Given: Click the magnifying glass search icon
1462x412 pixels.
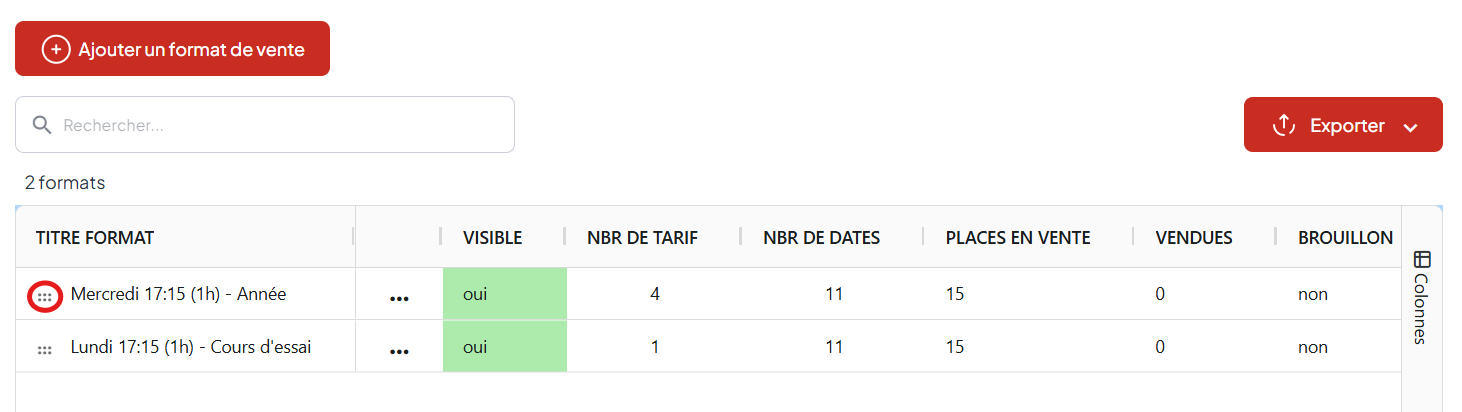Looking at the screenshot, I should (x=41, y=125).
